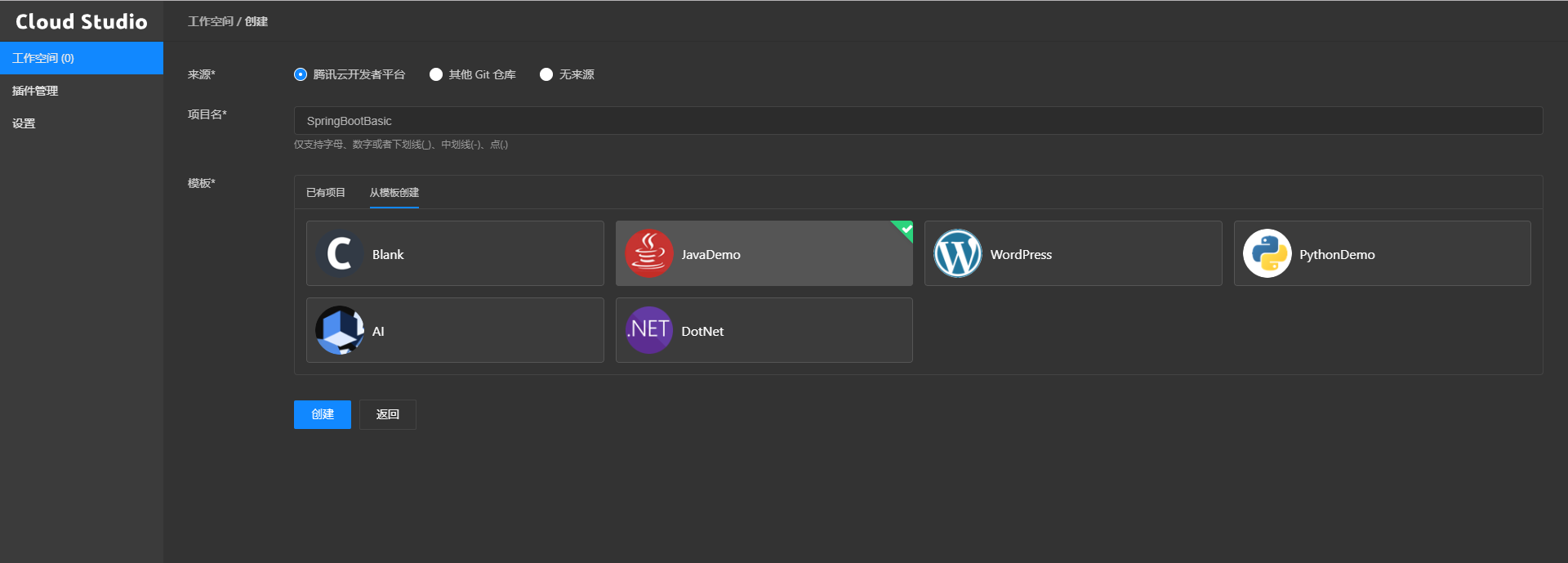Select the DotNet template label
Screen dimensions: 1568x563
[702, 332]
